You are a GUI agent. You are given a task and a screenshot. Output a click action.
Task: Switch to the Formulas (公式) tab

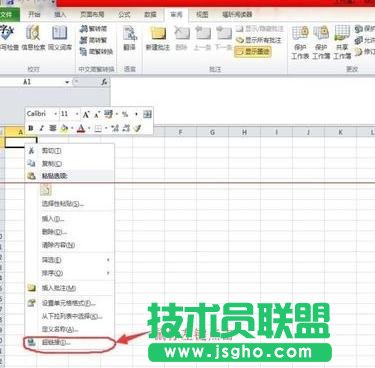pyautogui.click(x=124, y=14)
